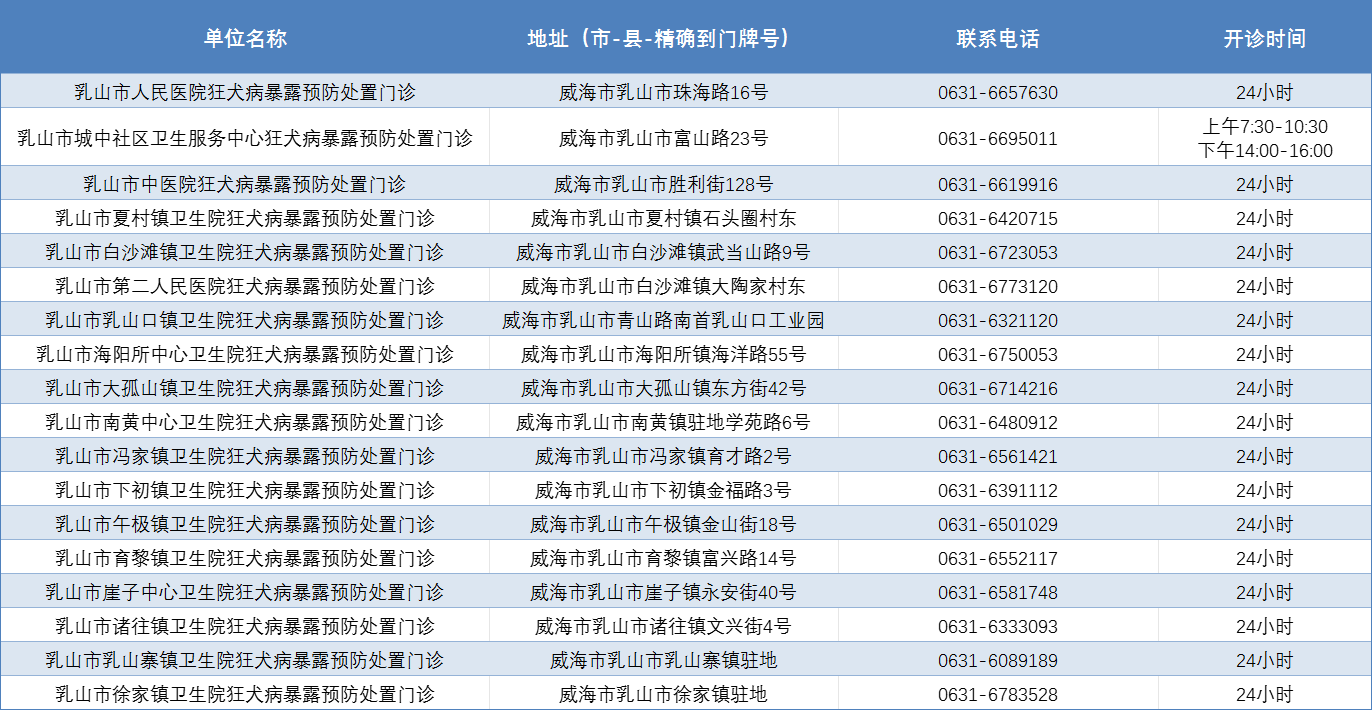
Task: Select 乳山市海阳所中心卫生院 clinic name cell
Action: point(245,354)
